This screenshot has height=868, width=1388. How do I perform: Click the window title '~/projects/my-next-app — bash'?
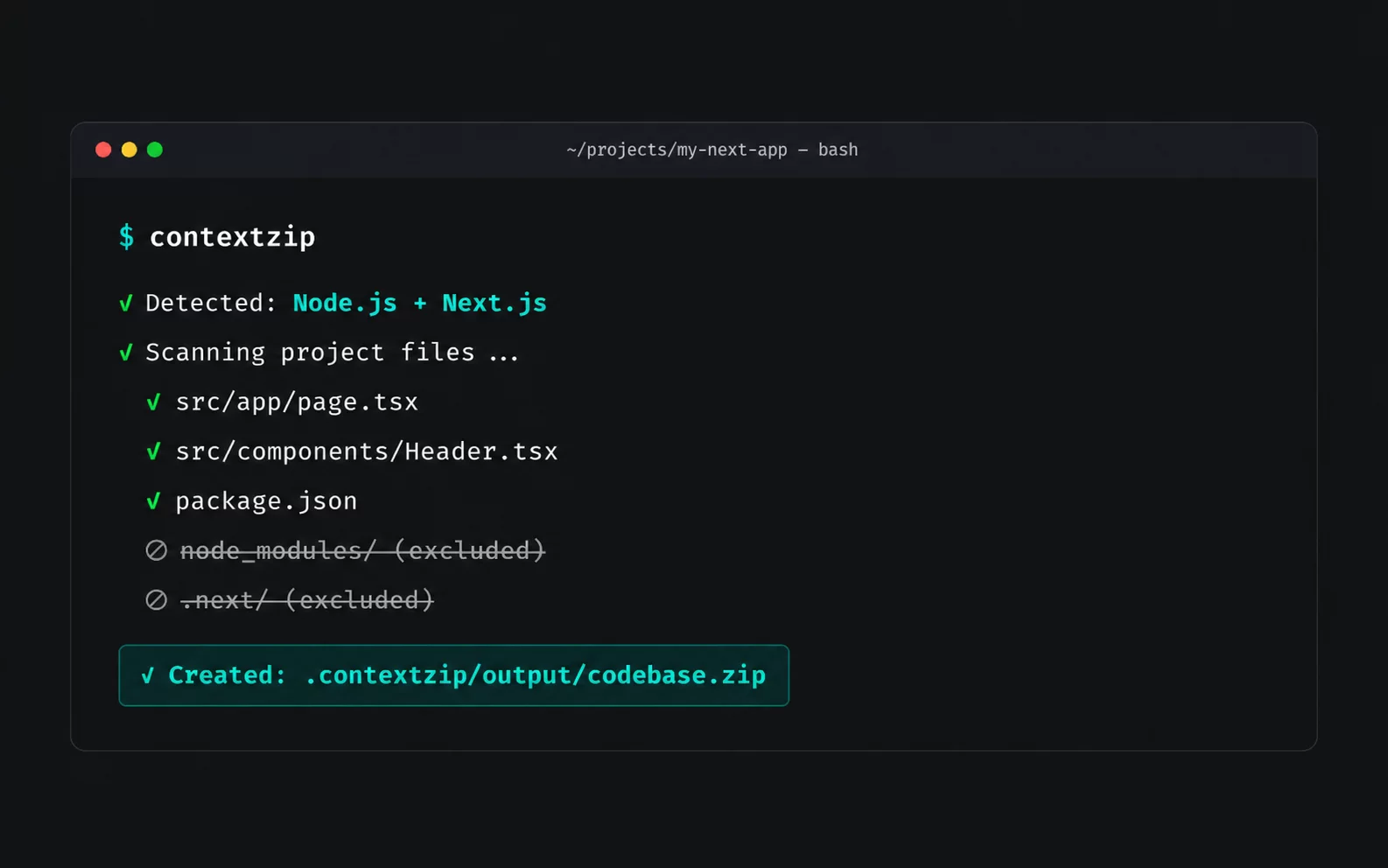coord(712,150)
